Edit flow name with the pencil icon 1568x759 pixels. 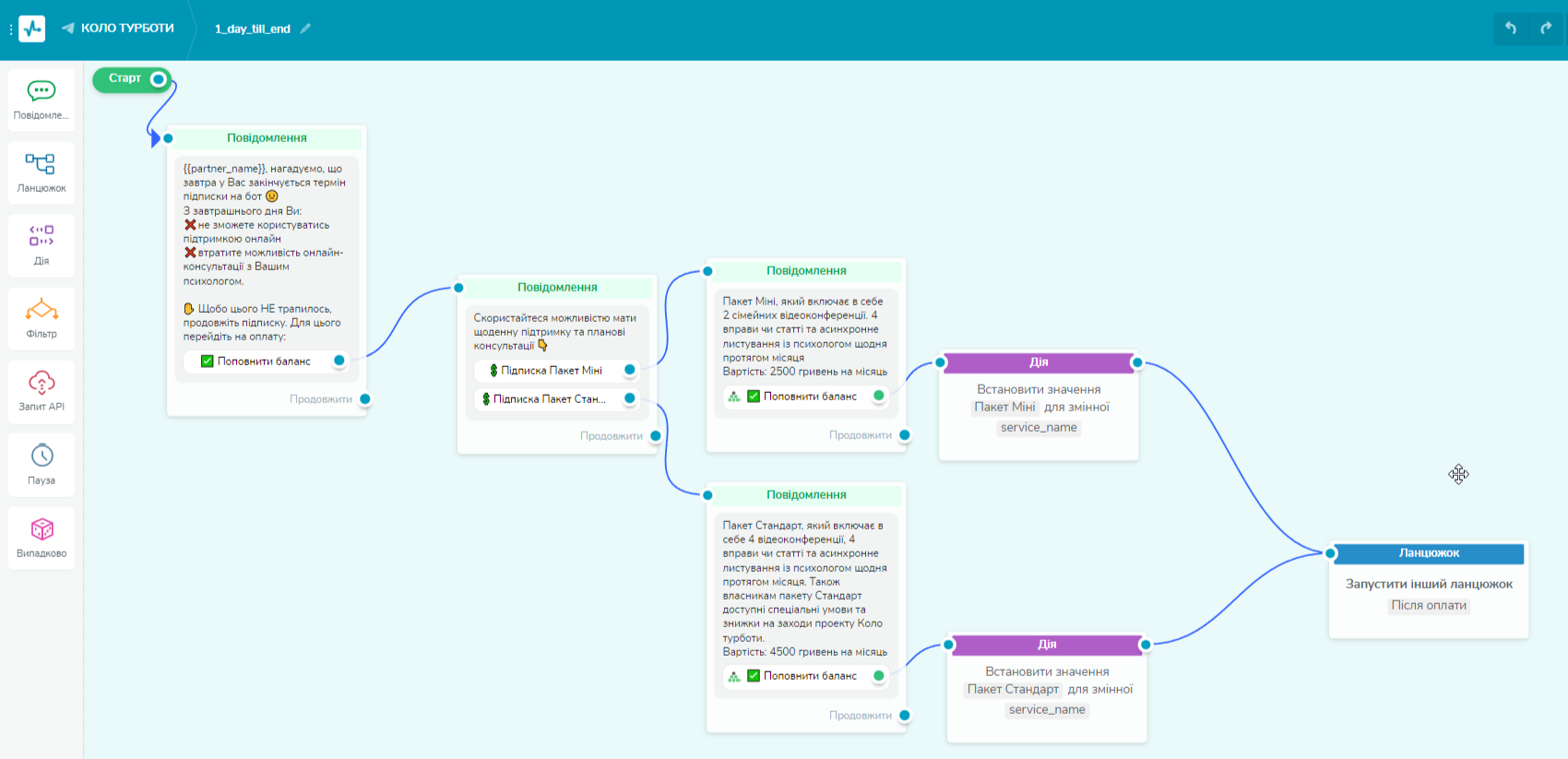pyautogui.click(x=305, y=29)
